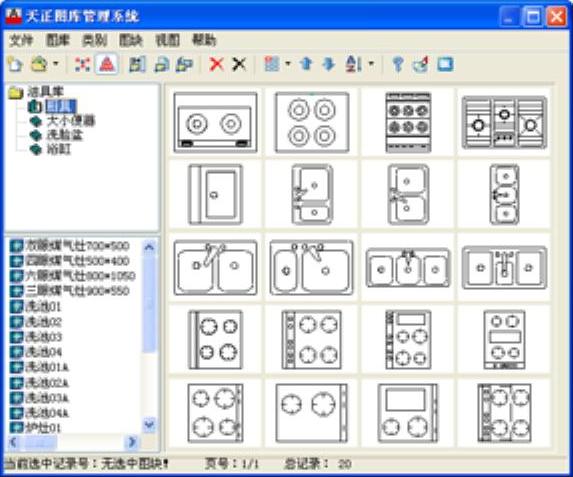Click block list scrollbar down arrow

(149, 425)
